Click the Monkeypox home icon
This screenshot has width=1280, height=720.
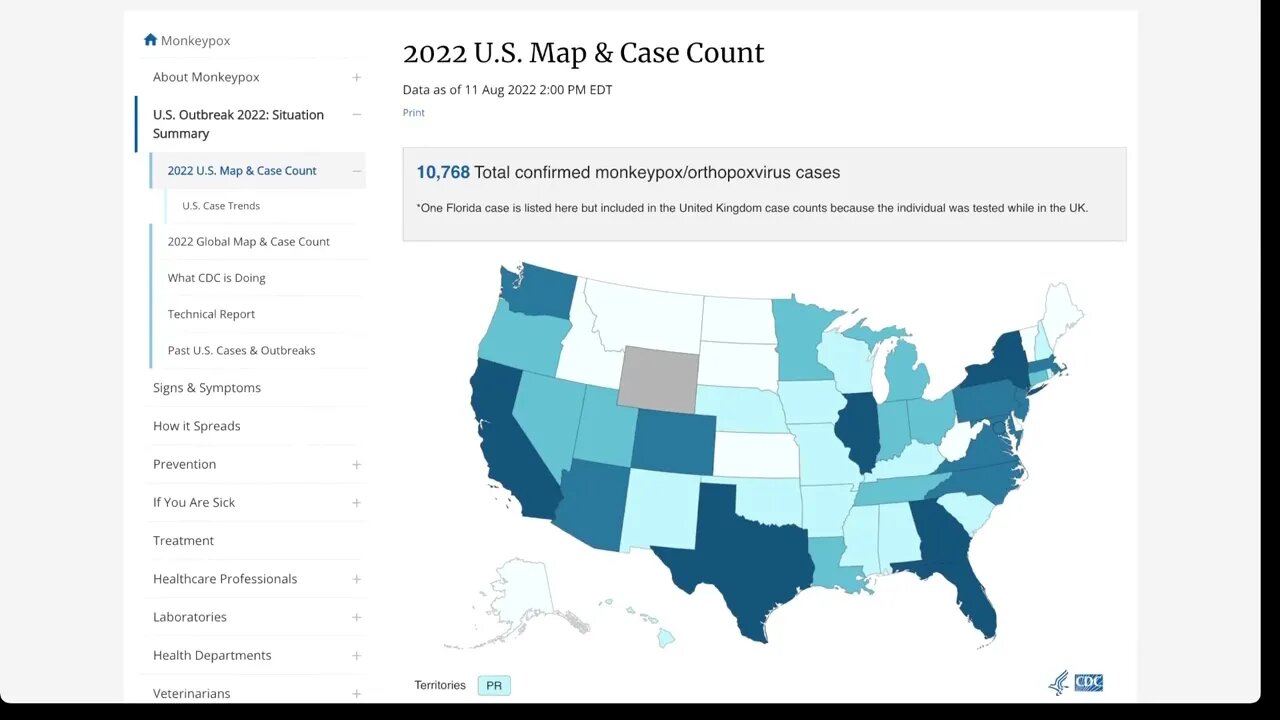[150, 40]
